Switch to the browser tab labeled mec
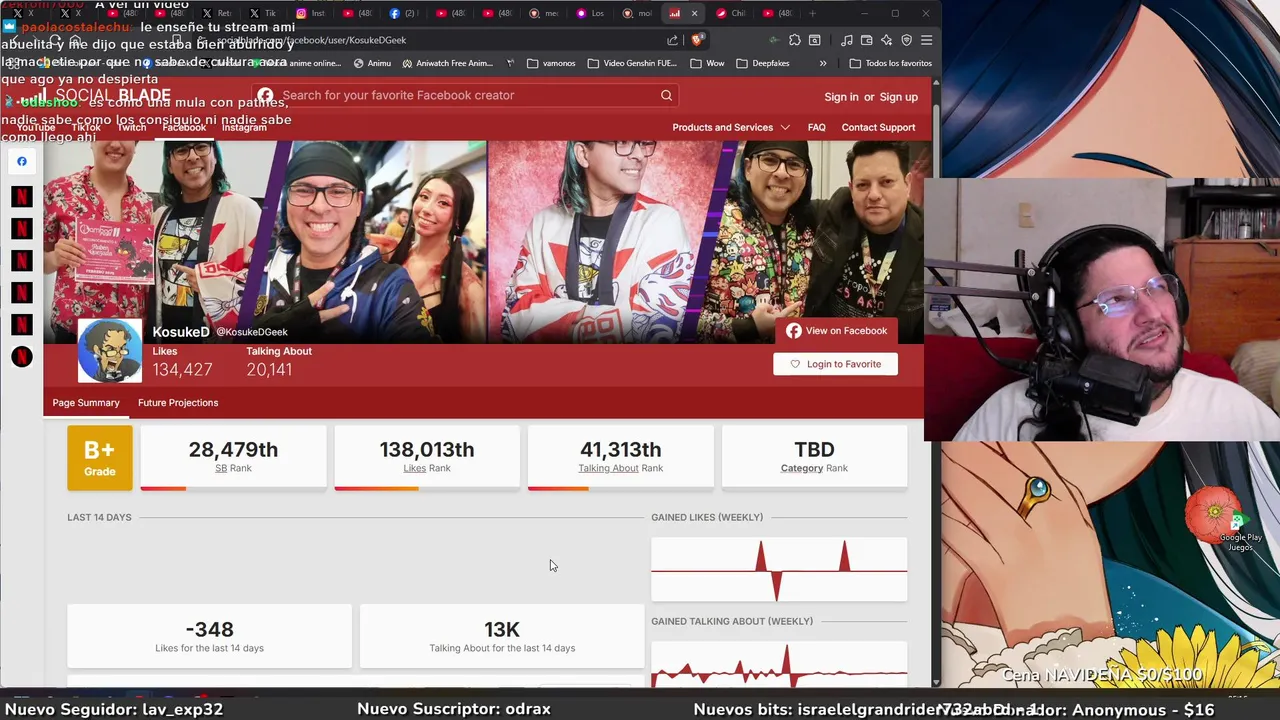This screenshot has width=1280, height=720. [544, 13]
